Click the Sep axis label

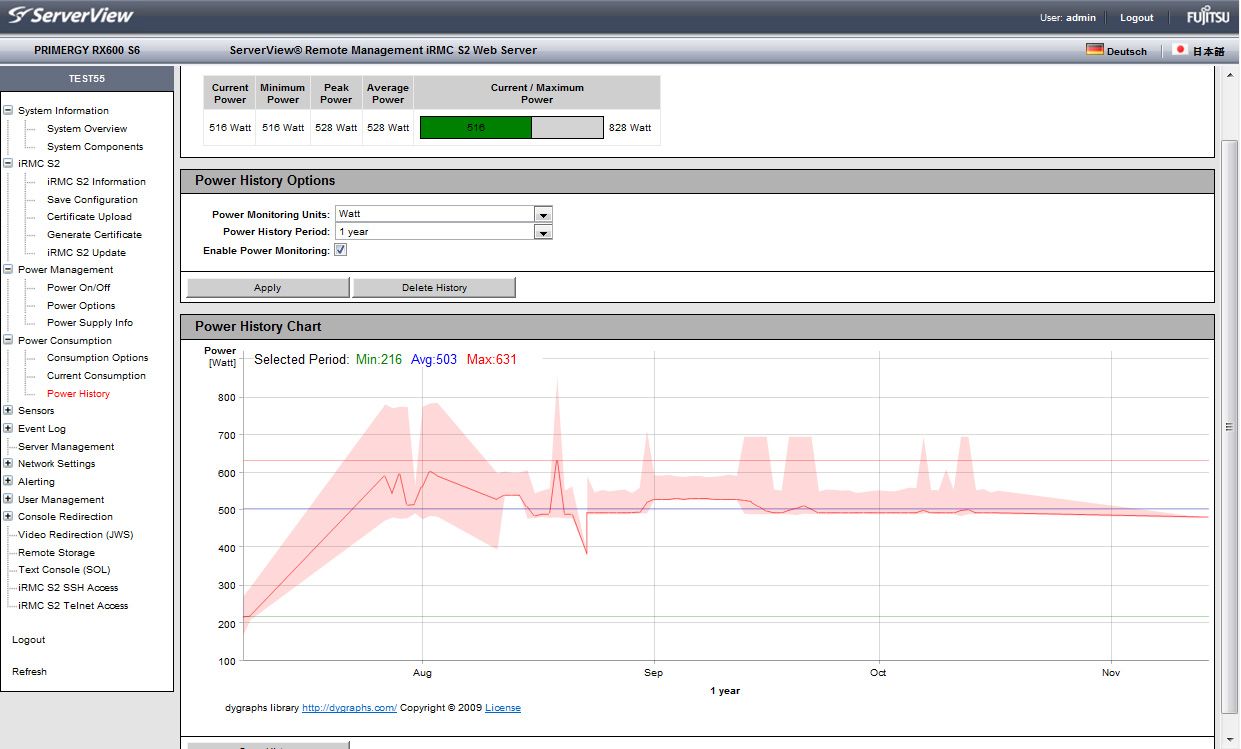[x=654, y=673]
